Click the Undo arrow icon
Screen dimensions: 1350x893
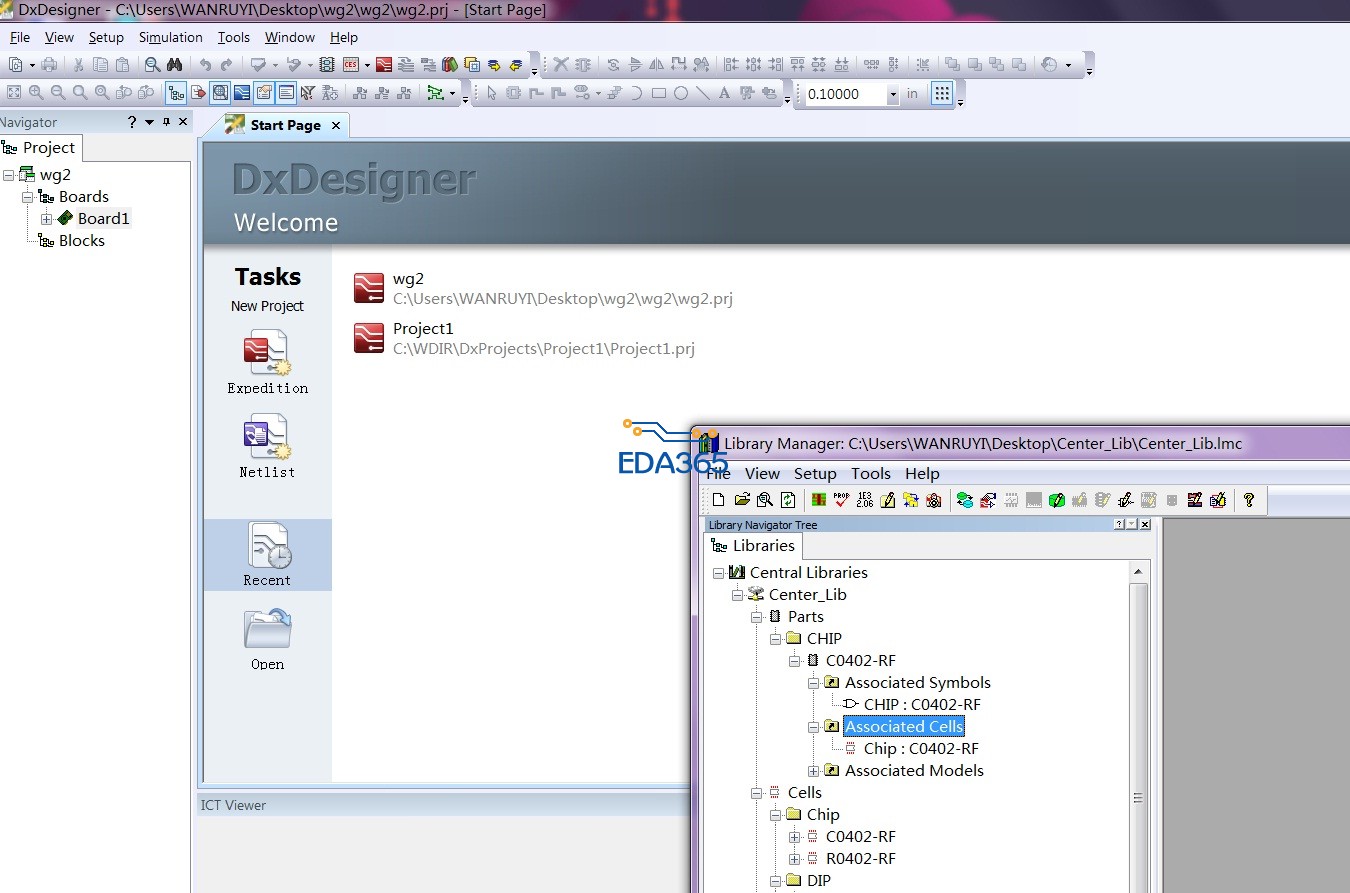pyautogui.click(x=205, y=65)
